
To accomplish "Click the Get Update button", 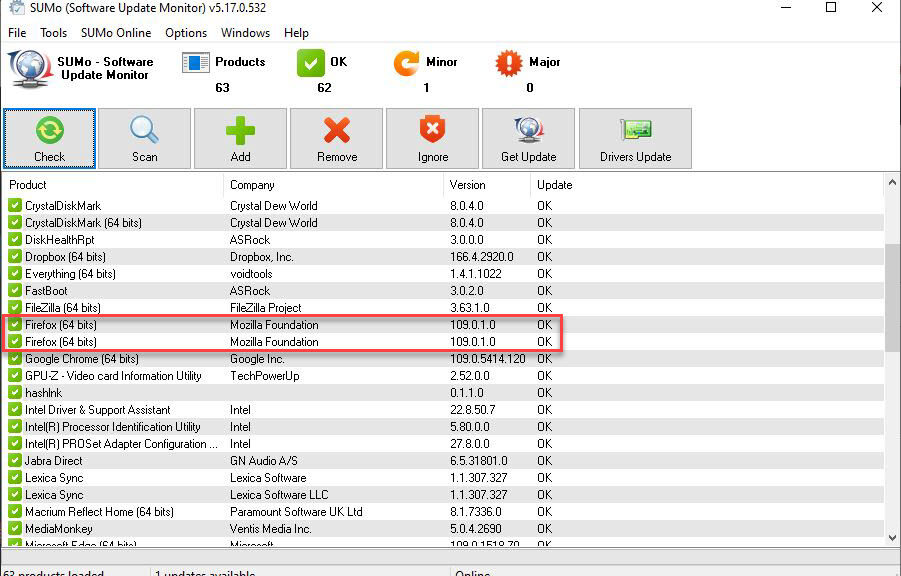I will [x=528, y=139].
